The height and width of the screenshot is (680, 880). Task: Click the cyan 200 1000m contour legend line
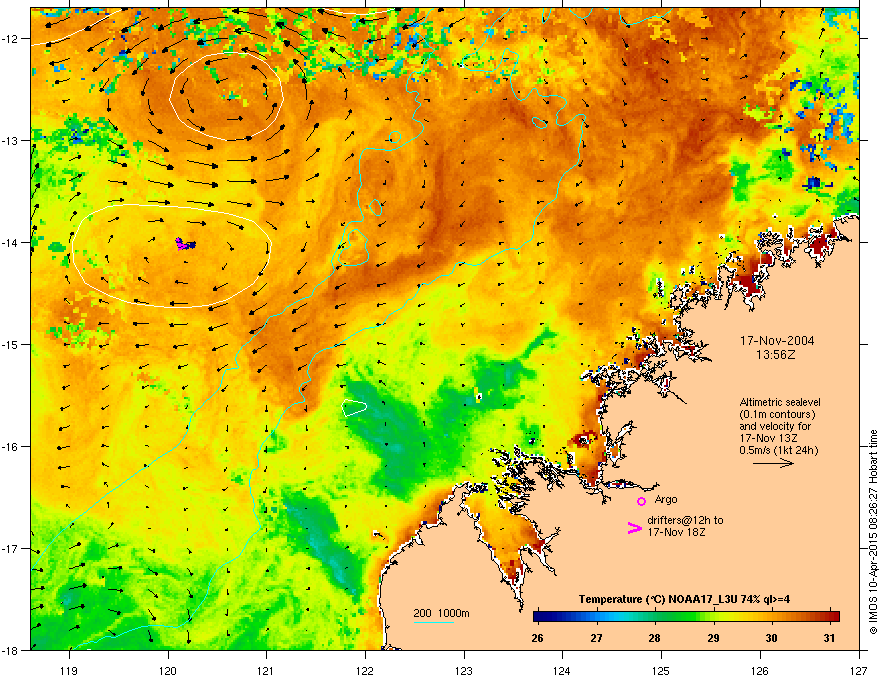tap(434, 623)
